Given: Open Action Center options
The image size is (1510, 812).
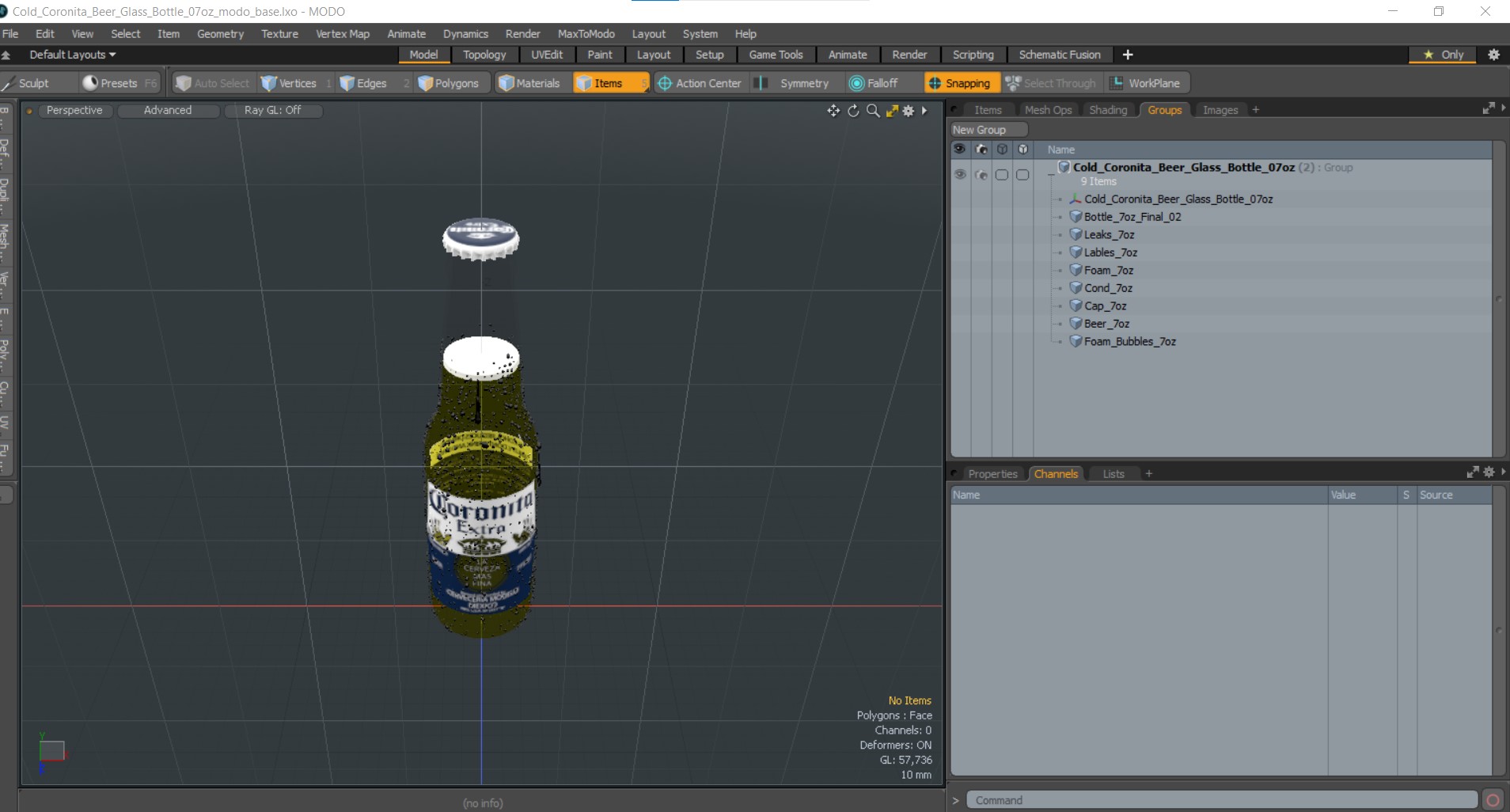Looking at the screenshot, I should [x=700, y=83].
